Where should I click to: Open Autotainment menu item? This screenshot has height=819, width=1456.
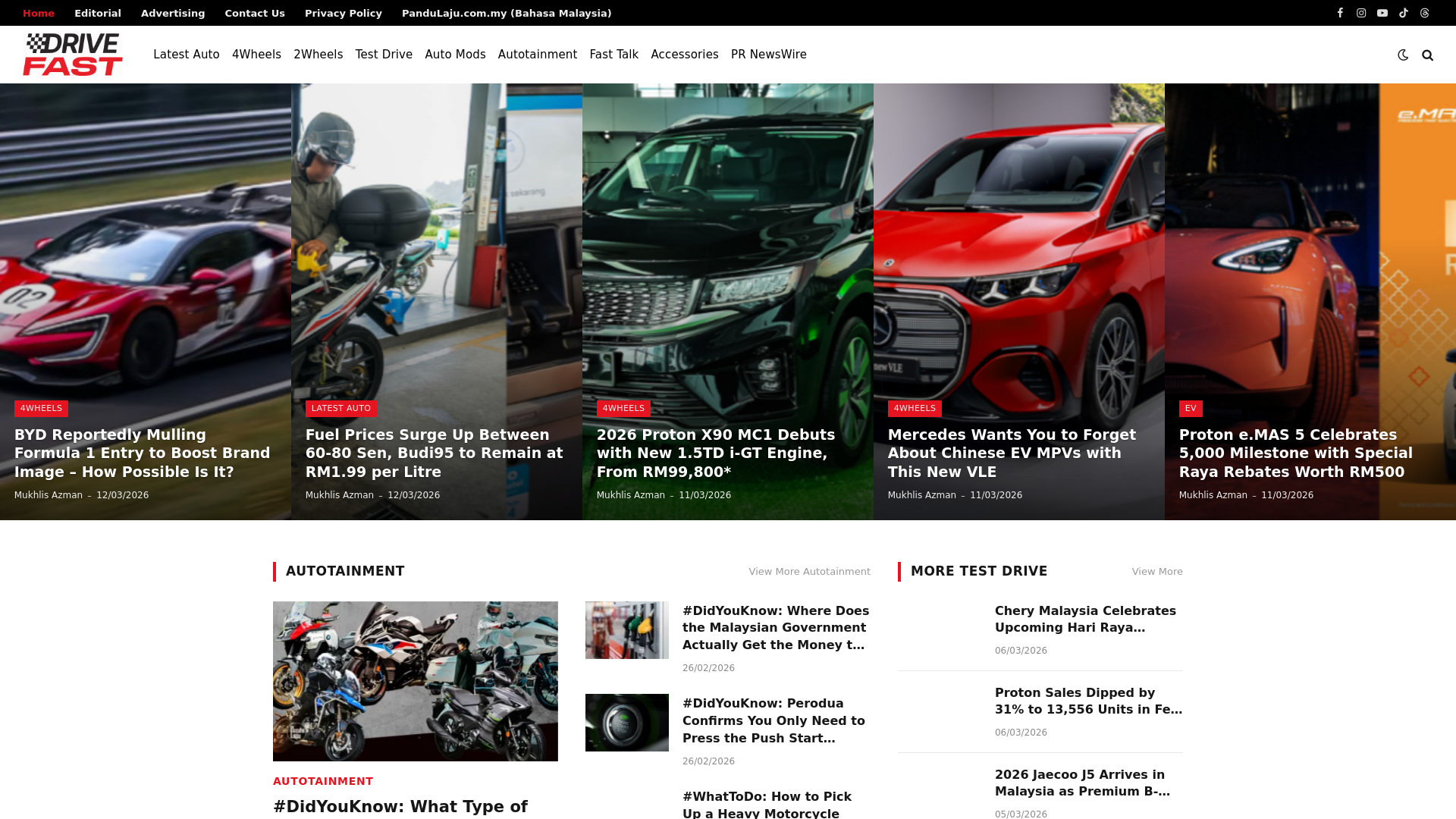point(538,55)
